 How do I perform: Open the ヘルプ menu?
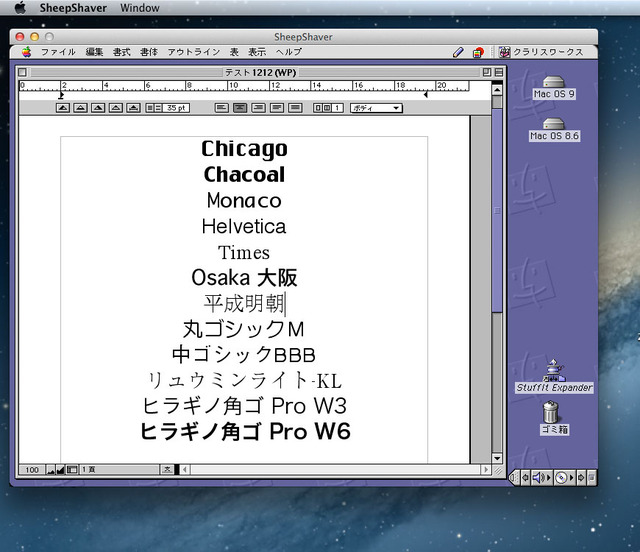(x=289, y=52)
